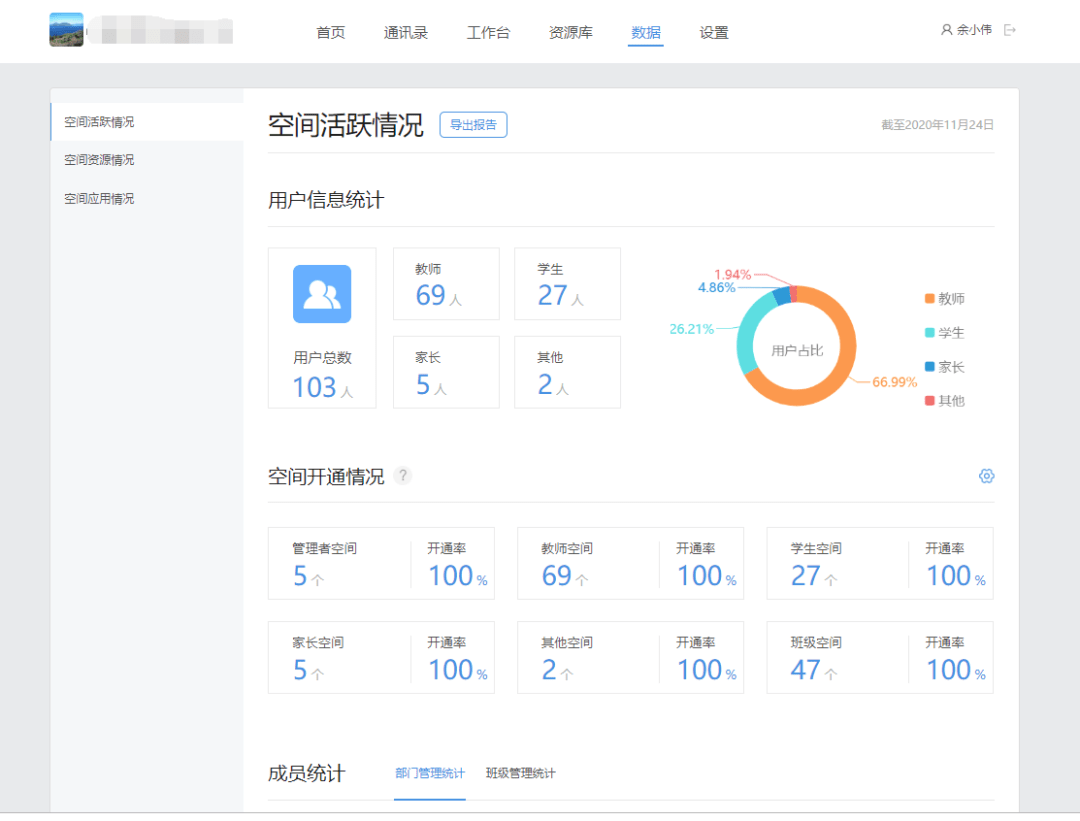
Task: Switch to the 资源库 menu
Action: tap(570, 32)
